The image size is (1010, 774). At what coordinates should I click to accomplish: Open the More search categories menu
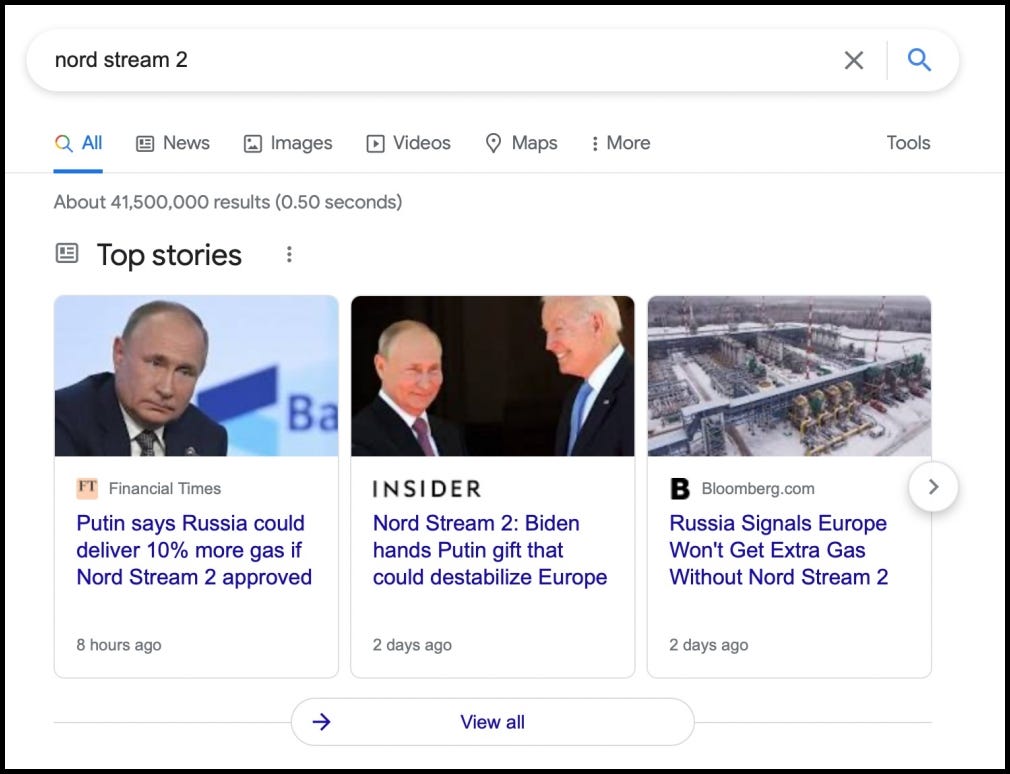[621, 143]
